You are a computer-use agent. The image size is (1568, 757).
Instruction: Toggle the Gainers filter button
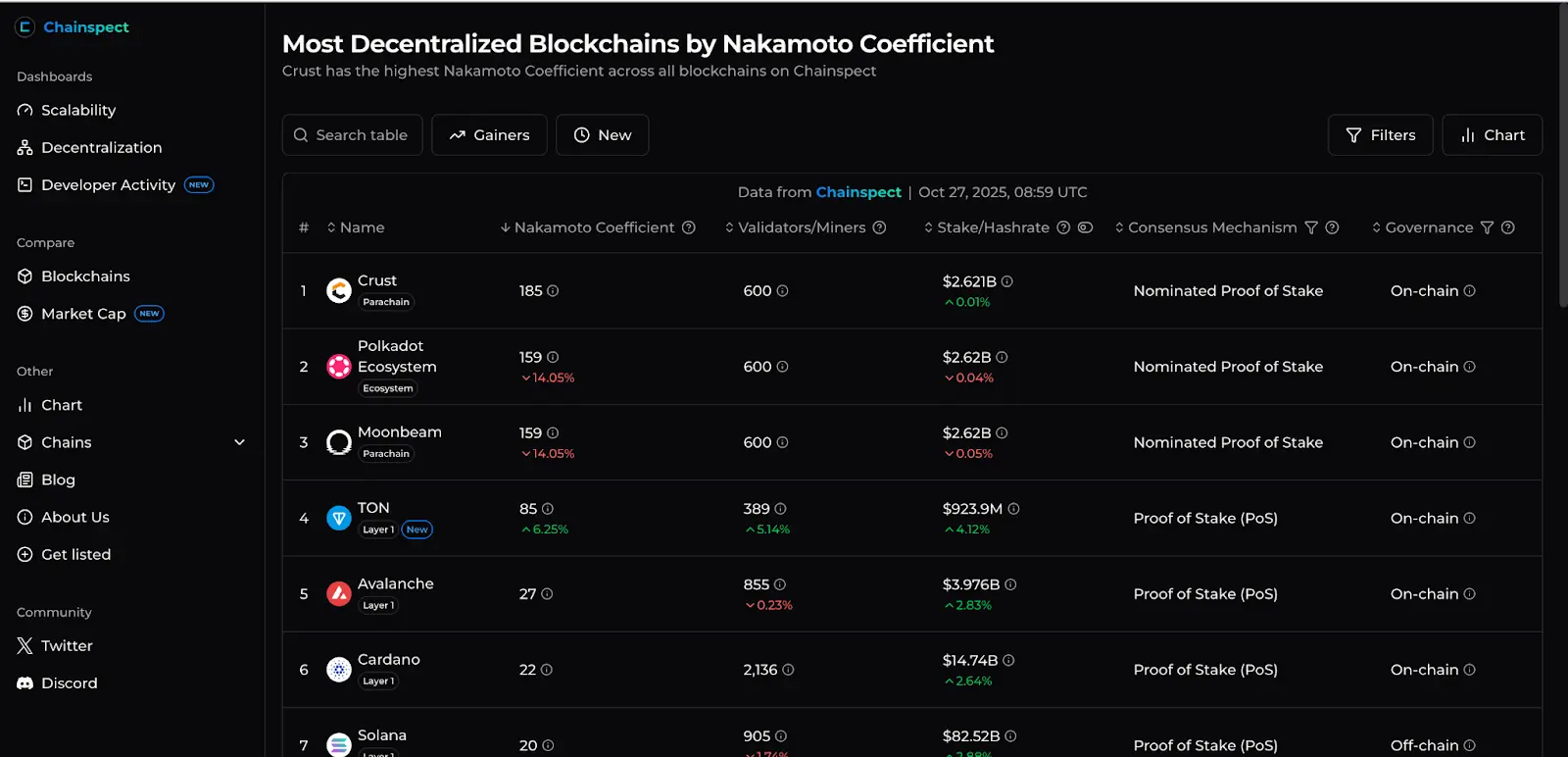point(489,135)
